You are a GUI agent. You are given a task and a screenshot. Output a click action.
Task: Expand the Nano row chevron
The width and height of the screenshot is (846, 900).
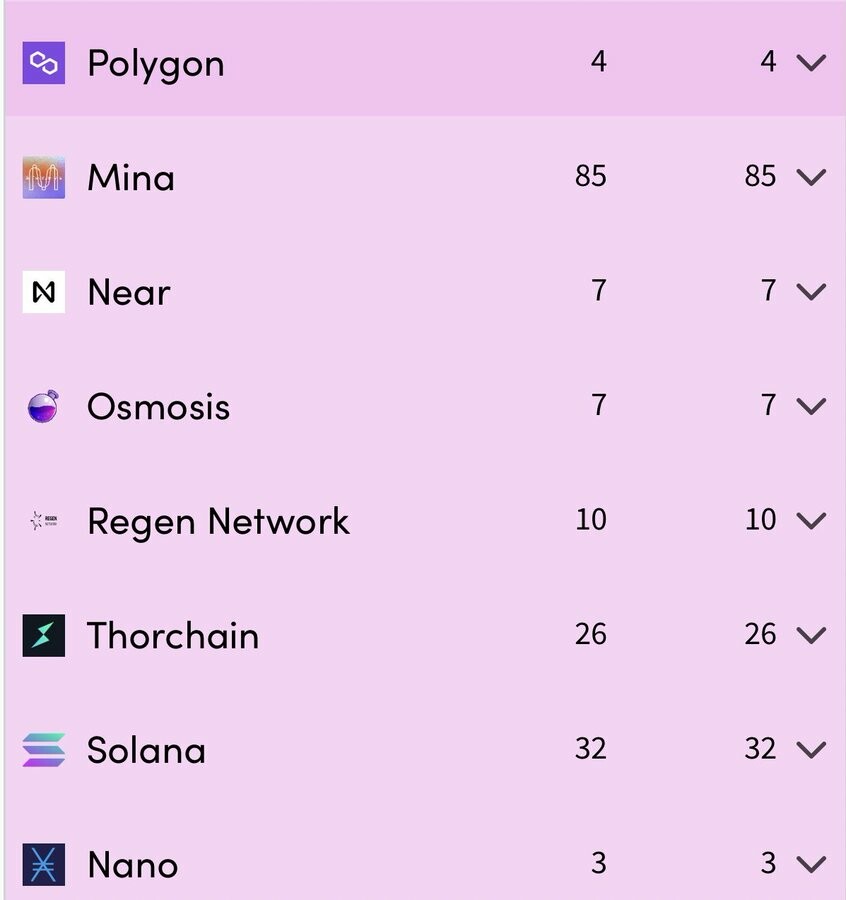[x=810, y=864]
